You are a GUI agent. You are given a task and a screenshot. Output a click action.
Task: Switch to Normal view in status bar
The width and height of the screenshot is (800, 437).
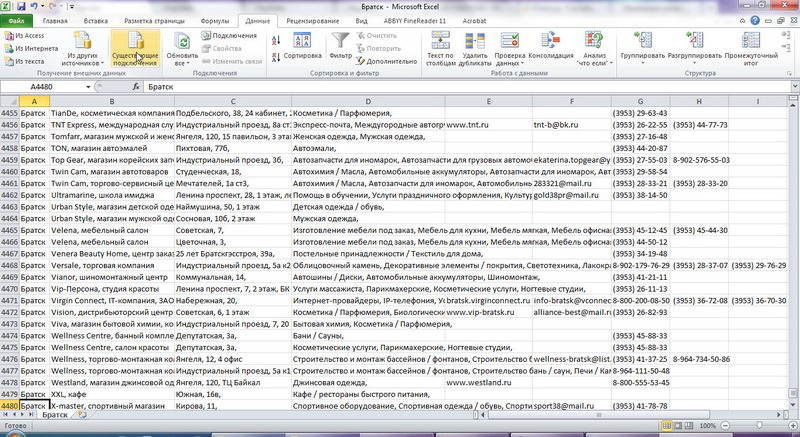click(667, 425)
